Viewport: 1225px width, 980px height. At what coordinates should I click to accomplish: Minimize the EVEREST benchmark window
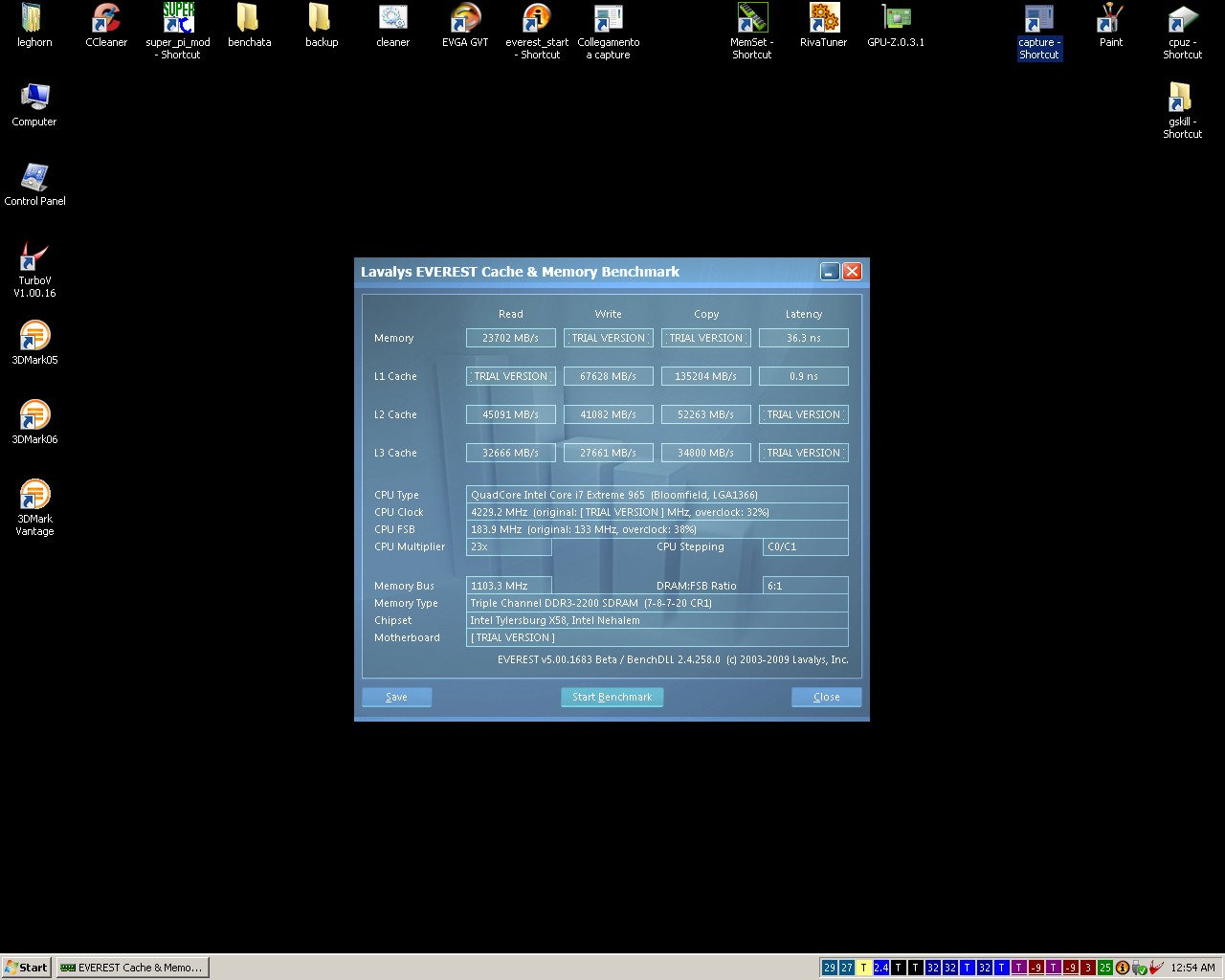[830, 272]
